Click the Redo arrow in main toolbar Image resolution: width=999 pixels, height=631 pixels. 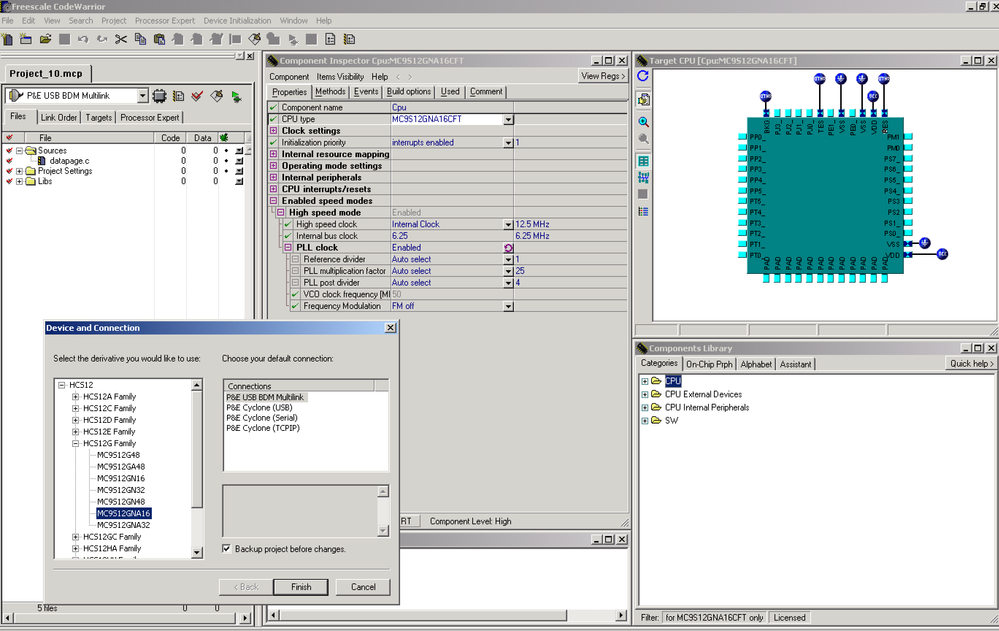[x=102, y=40]
